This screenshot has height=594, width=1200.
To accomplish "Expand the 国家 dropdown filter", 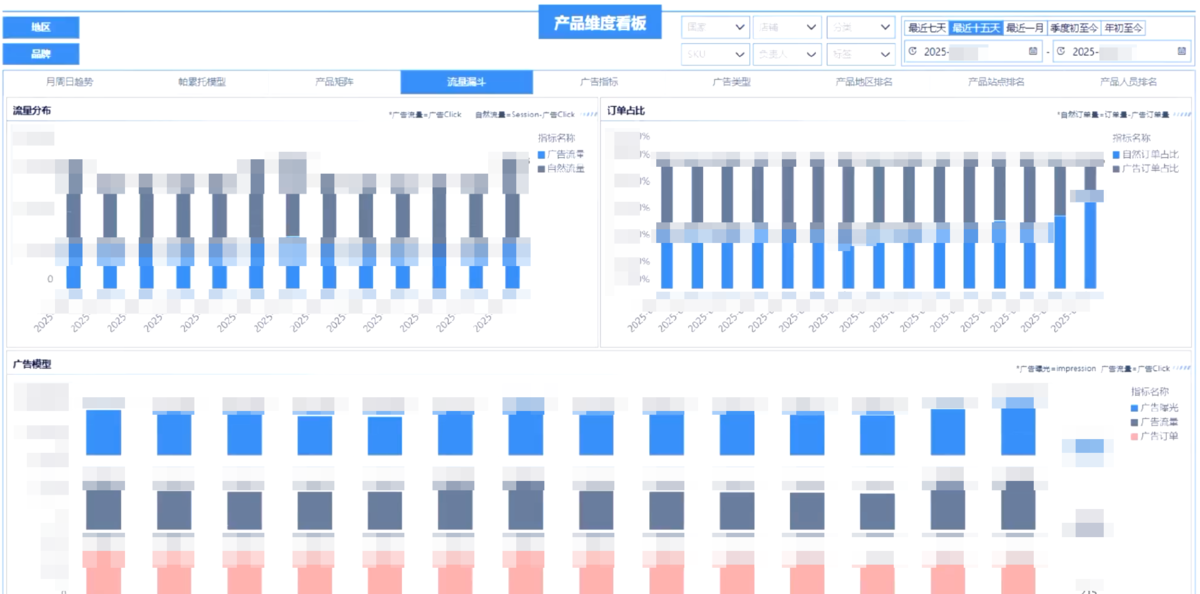I will point(715,27).
